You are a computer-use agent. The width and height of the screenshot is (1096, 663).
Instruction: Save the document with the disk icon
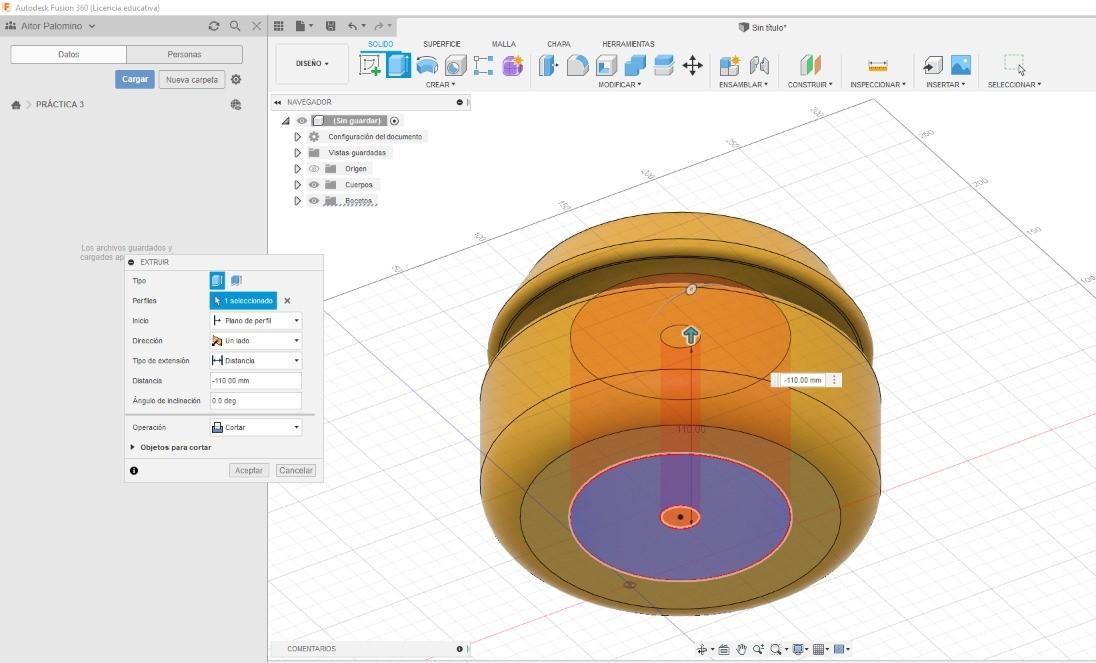(331, 26)
